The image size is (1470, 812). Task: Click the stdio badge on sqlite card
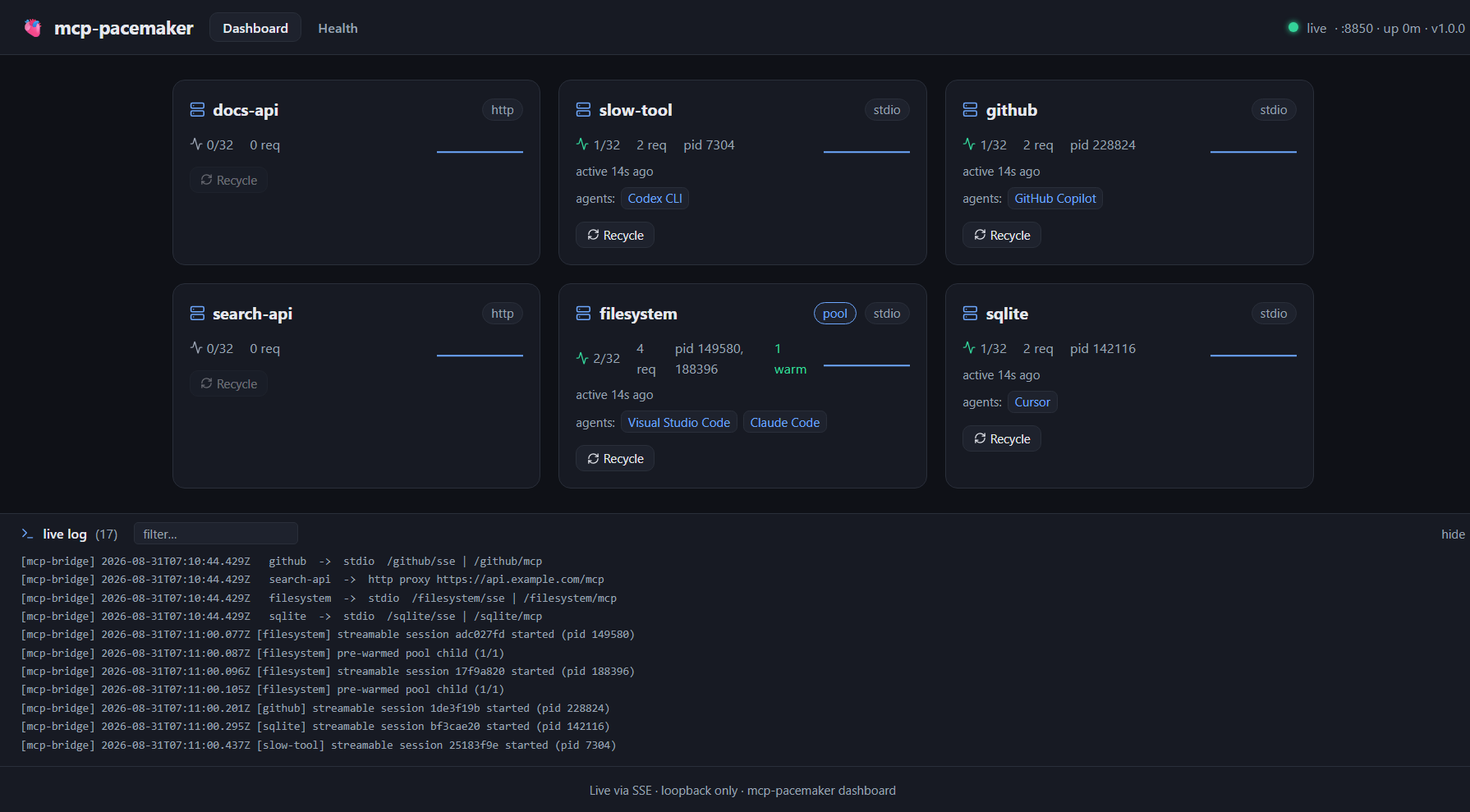(1274, 314)
